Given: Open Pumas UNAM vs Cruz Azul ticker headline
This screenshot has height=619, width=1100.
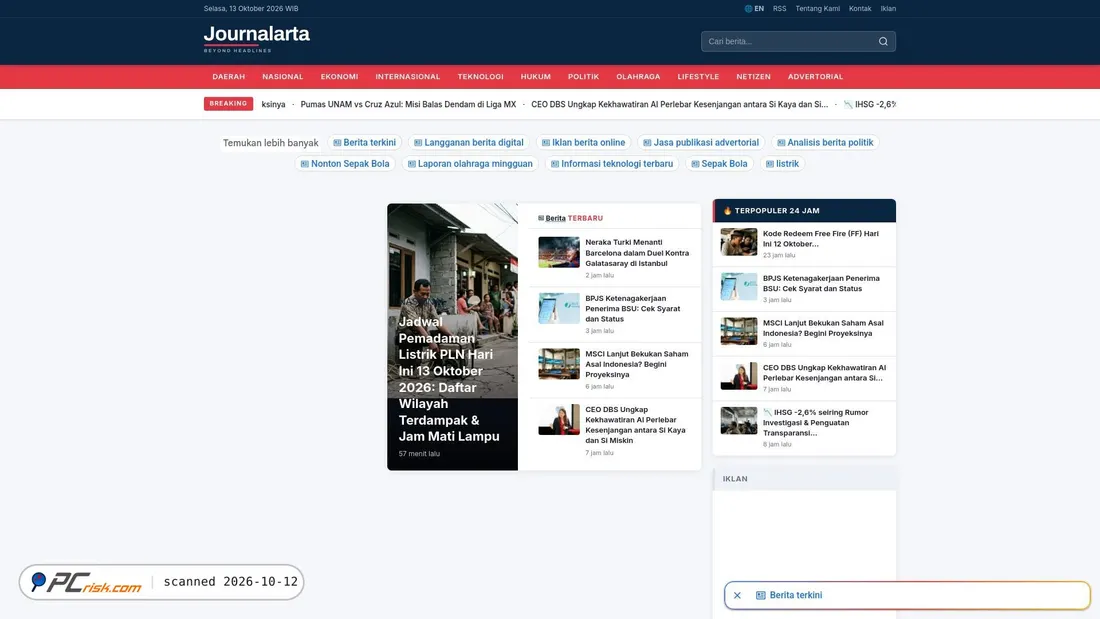Looking at the screenshot, I should click(408, 105).
